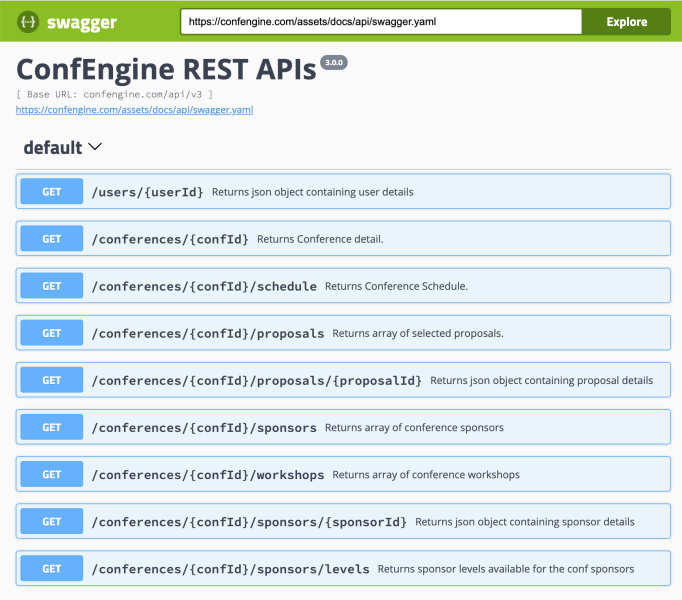Collapse the default section chevron
This screenshot has height=600, width=682.
[x=95, y=147]
